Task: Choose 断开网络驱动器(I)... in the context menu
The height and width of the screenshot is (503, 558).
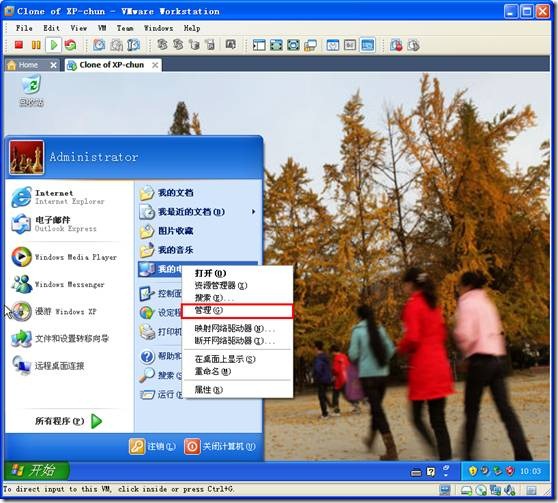Action: pos(237,341)
